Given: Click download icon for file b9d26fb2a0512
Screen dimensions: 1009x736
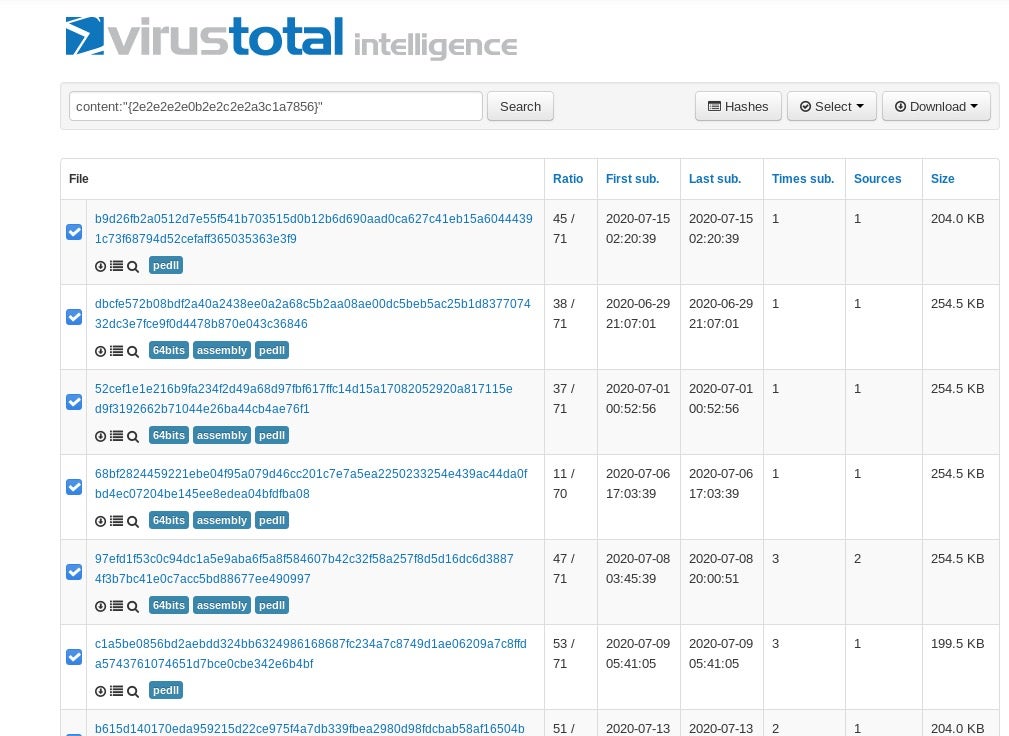Looking at the screenshot, I should [100, 266].
